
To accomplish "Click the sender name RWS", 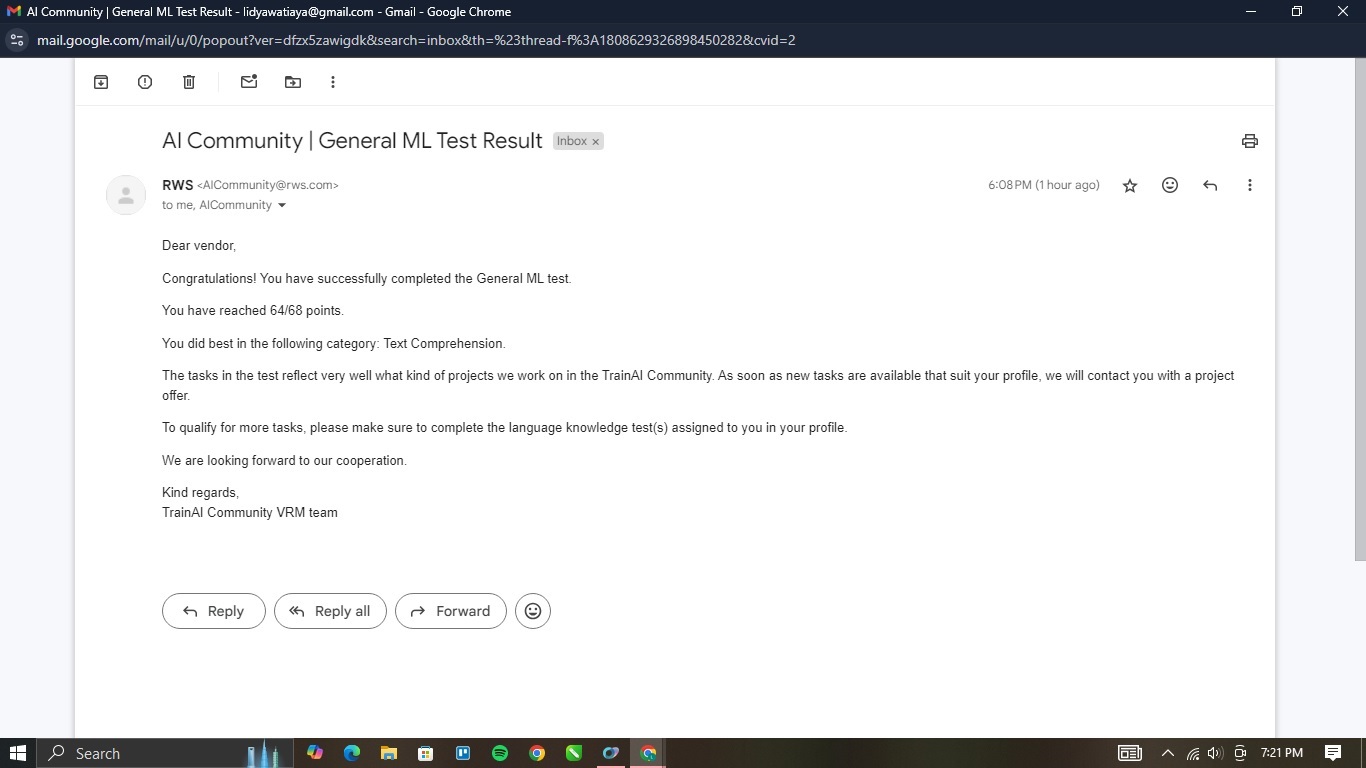I will (x=177, y=185).
